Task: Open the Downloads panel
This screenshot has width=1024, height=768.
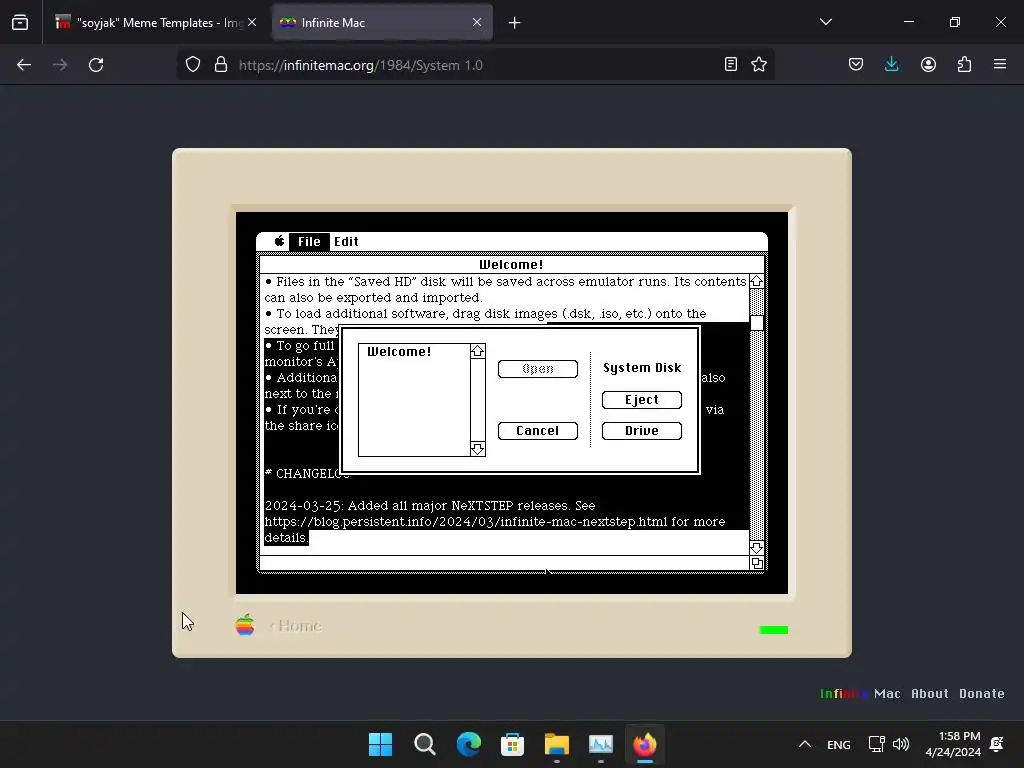Action: coord(891,65)
